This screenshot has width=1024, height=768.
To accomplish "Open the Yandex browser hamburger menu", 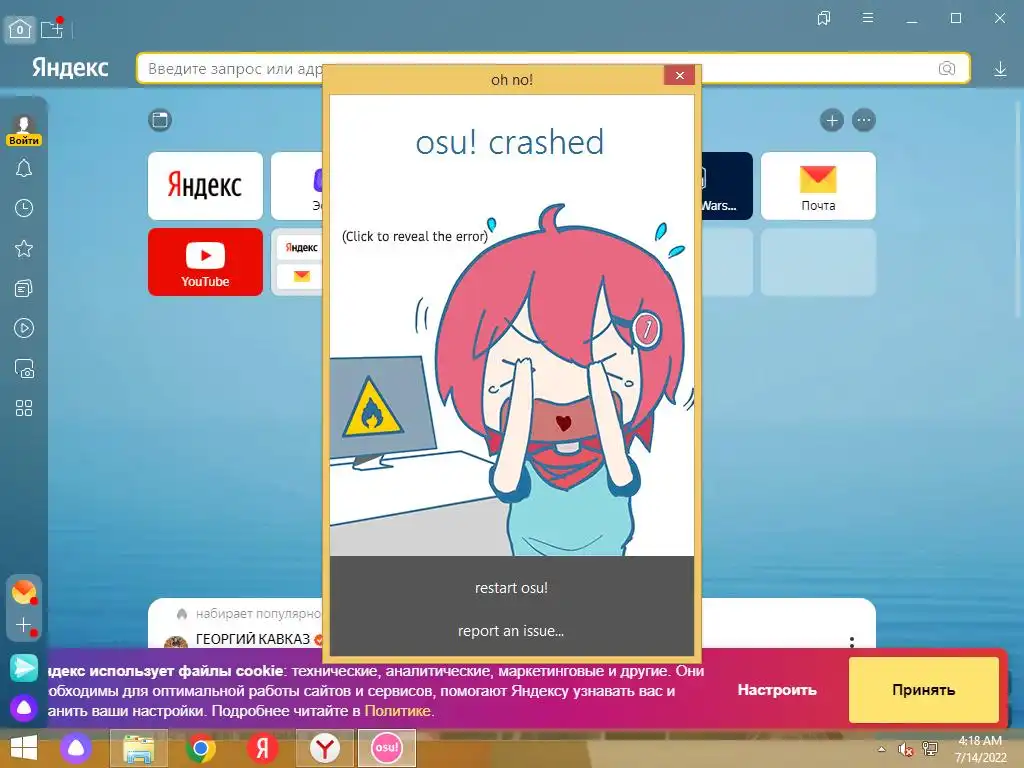I will (x=867, y=18).
